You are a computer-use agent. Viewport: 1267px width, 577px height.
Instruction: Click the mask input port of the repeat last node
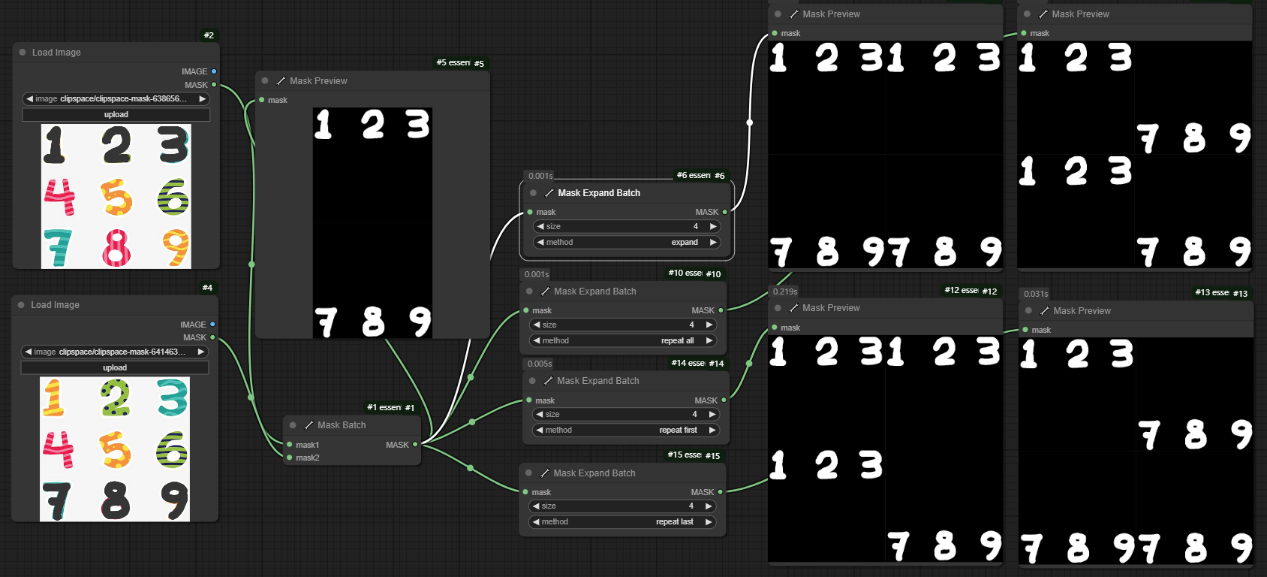coord(526,492)
